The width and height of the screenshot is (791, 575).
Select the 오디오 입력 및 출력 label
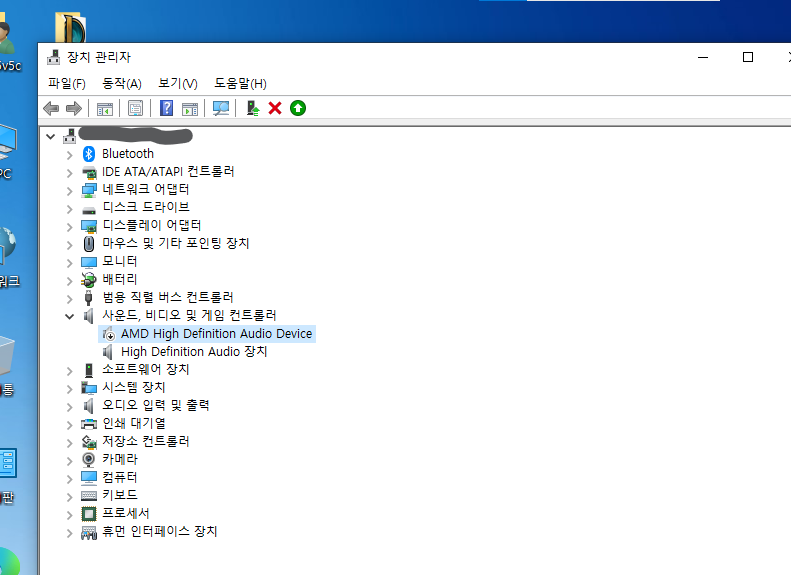pos(155,405)
